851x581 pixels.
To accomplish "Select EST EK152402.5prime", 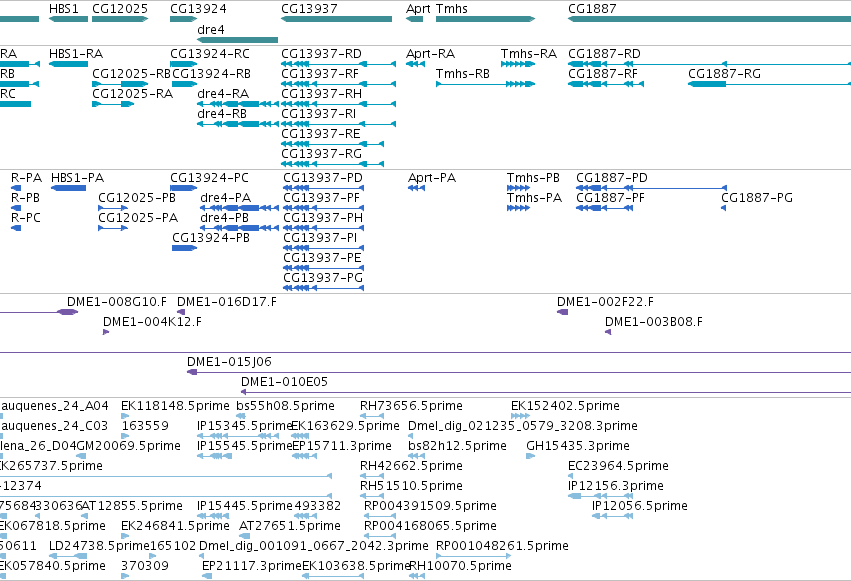I will (520, 416).
